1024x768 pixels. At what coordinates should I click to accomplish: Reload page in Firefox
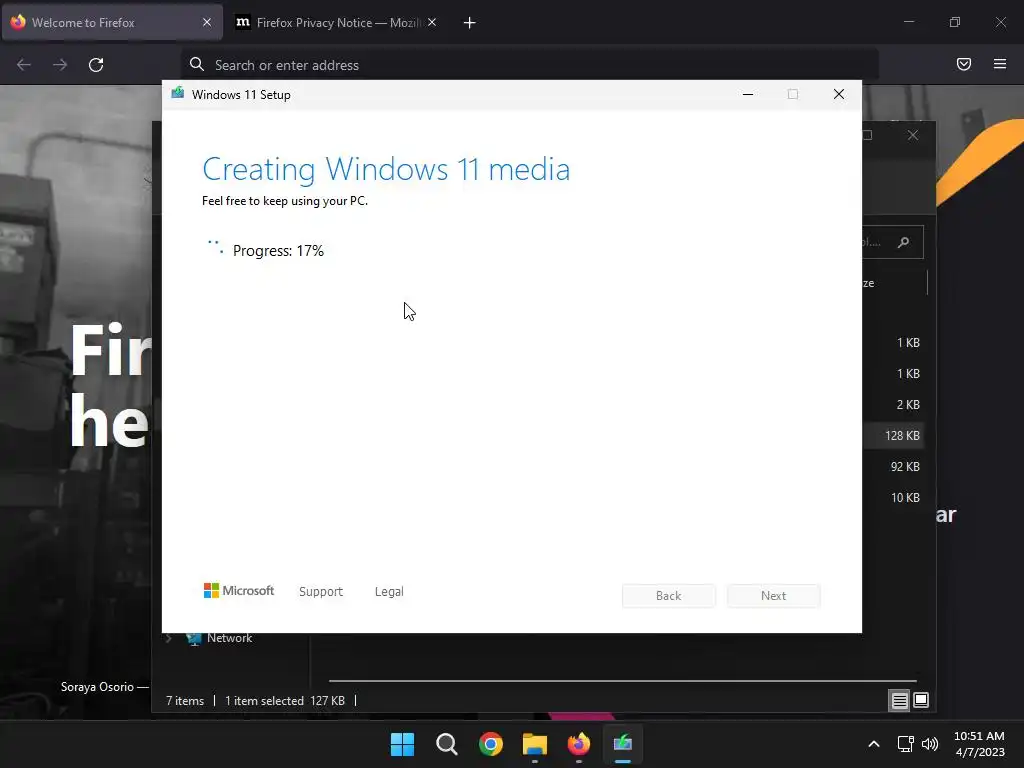coord(96,65)
